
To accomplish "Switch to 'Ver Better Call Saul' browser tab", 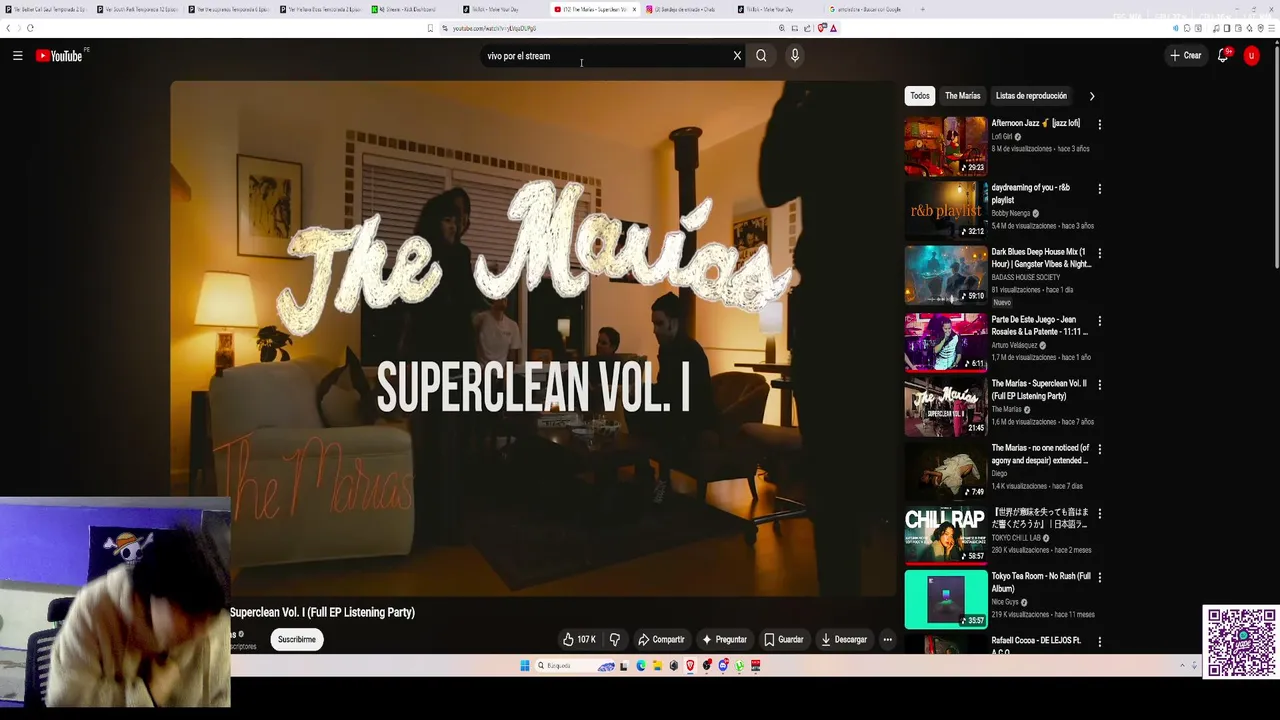I will click(x=46, y=9).
